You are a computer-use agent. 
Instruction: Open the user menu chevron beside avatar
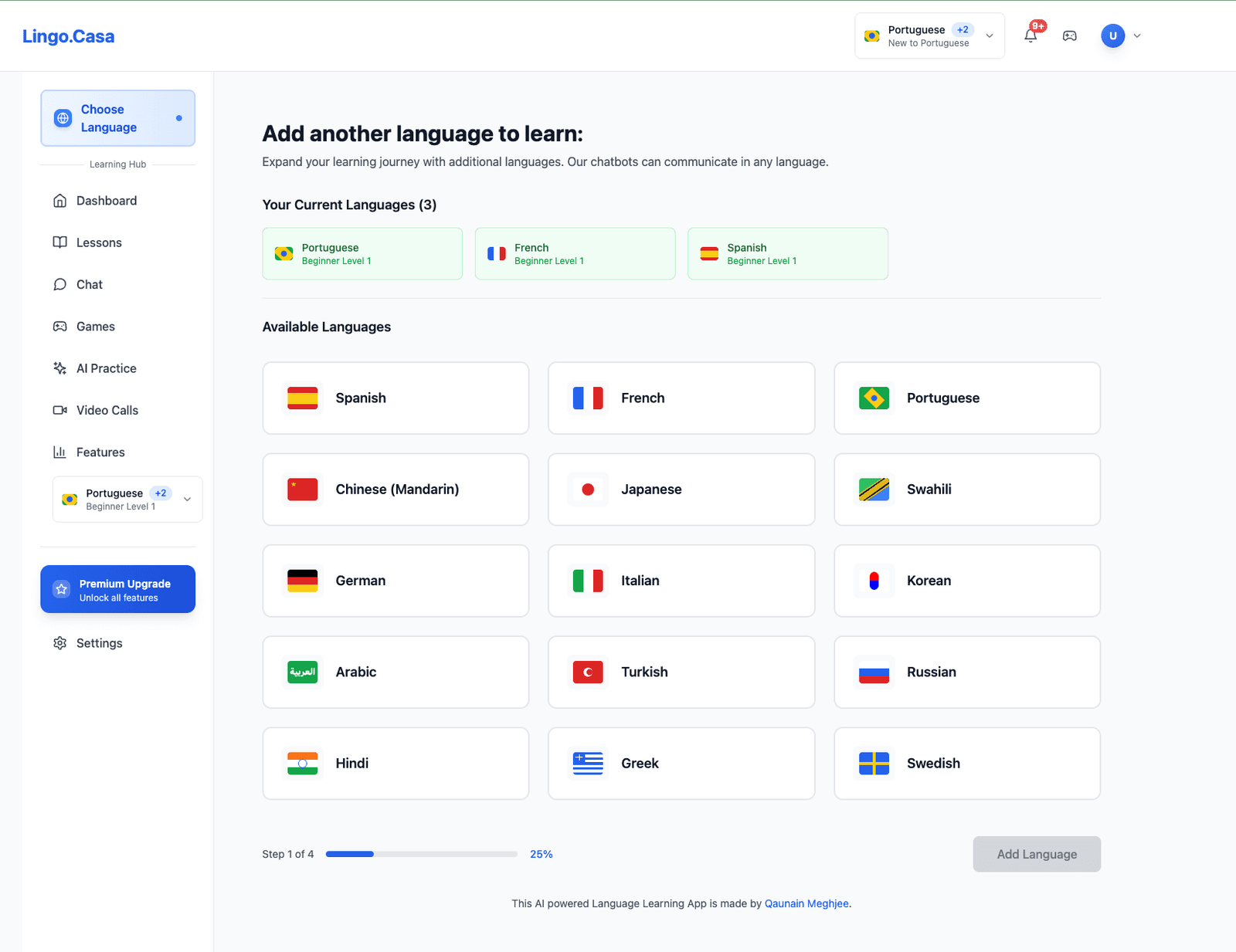pos(1137,36)
